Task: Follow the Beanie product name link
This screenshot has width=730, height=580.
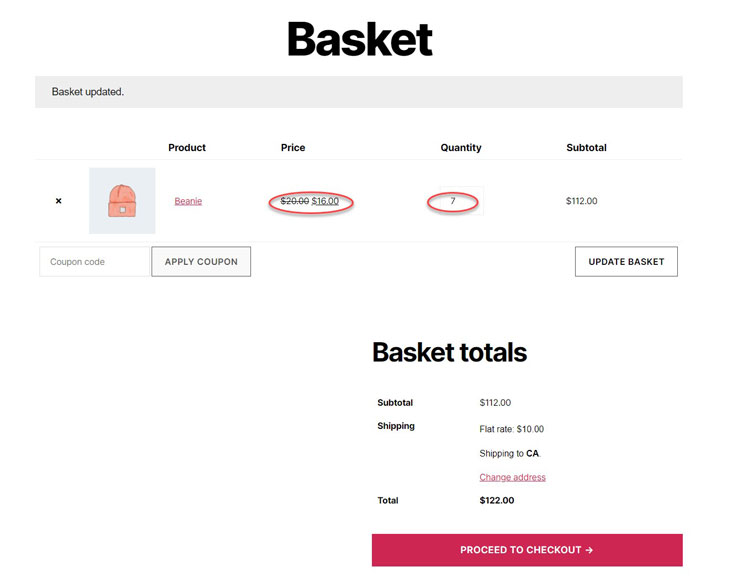Action: pyautogui.click(x=188, y=201)
